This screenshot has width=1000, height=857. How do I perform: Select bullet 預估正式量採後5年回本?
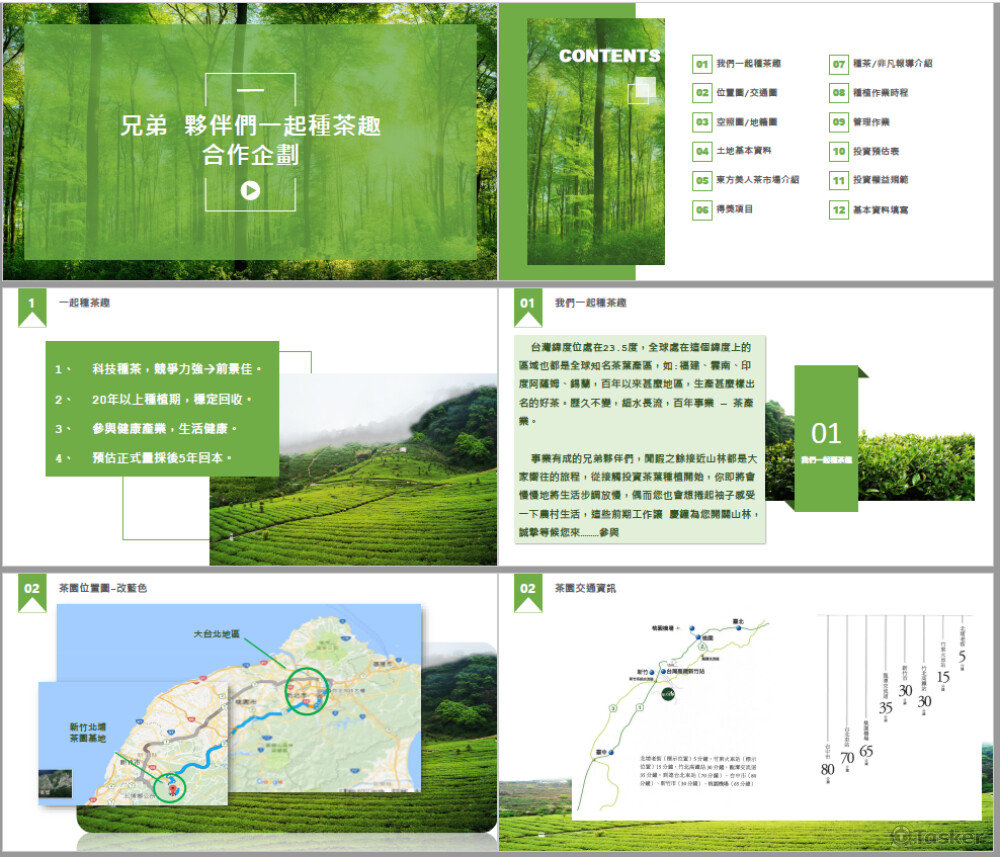coord(162,458)
